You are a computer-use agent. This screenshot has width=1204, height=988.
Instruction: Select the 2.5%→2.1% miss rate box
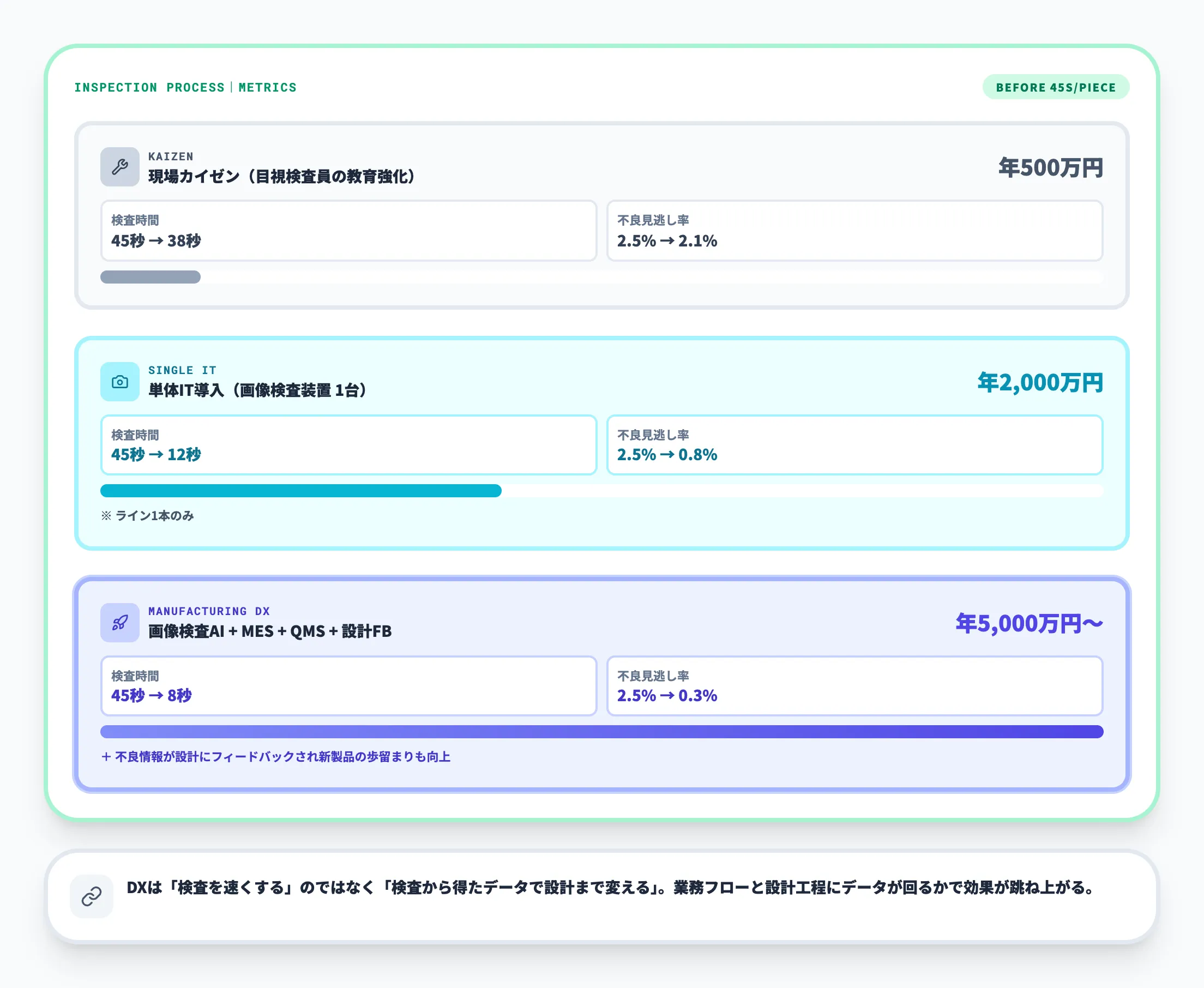854,231
